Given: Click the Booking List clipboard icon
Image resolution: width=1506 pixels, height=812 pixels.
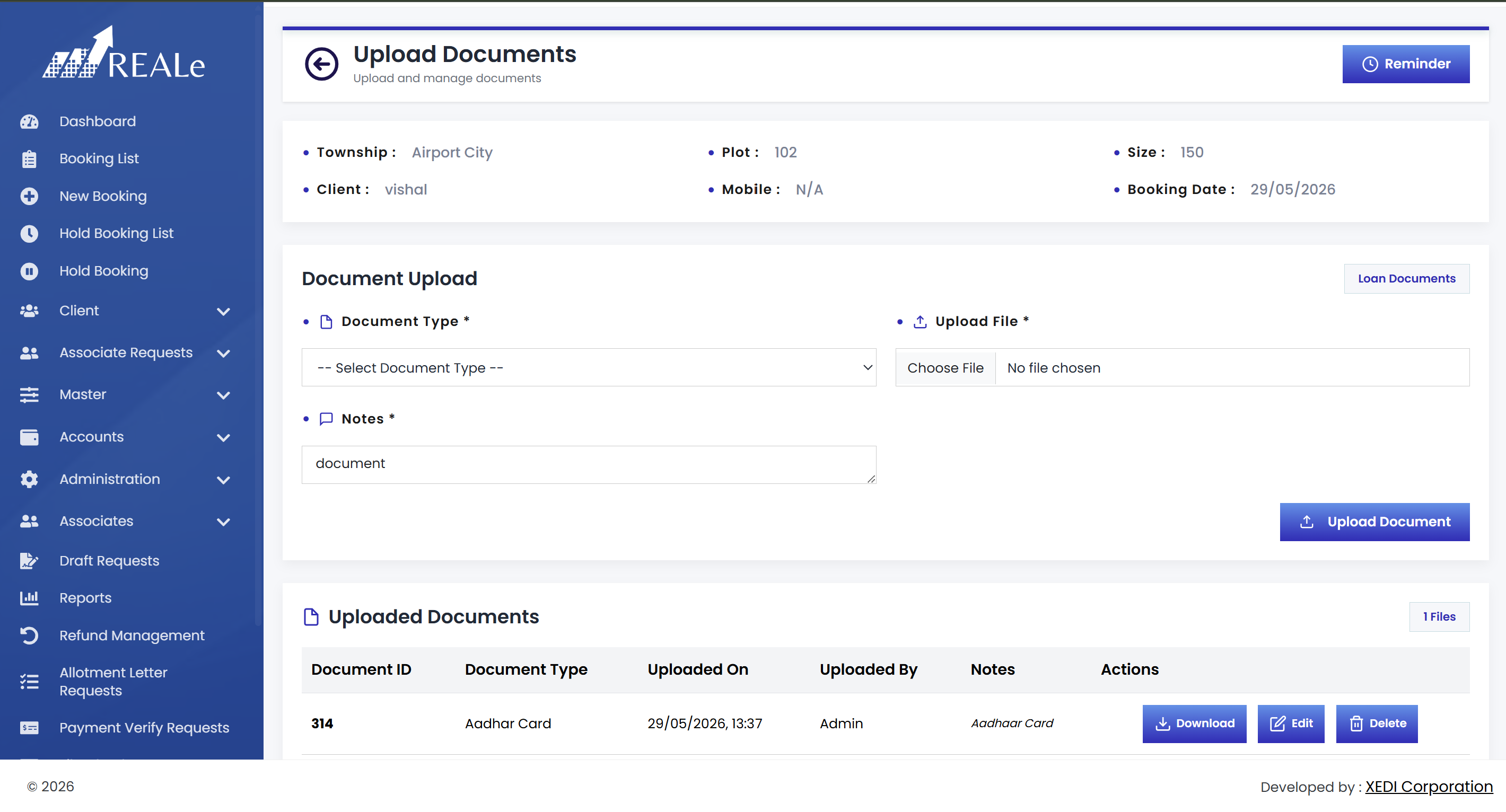Looking at the screenshot, I should 29,159.
